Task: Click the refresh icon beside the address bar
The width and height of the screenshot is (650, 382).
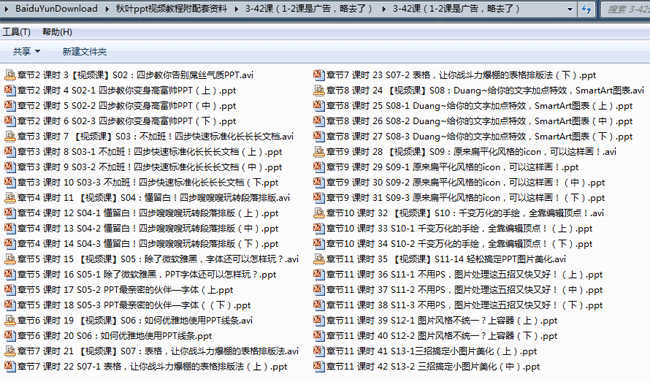Action: (x=586, y=9)
